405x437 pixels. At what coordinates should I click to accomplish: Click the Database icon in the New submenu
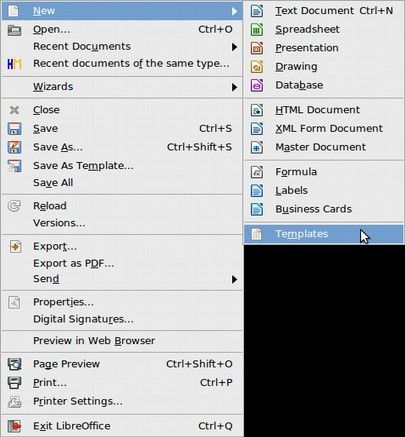[257, 85]
